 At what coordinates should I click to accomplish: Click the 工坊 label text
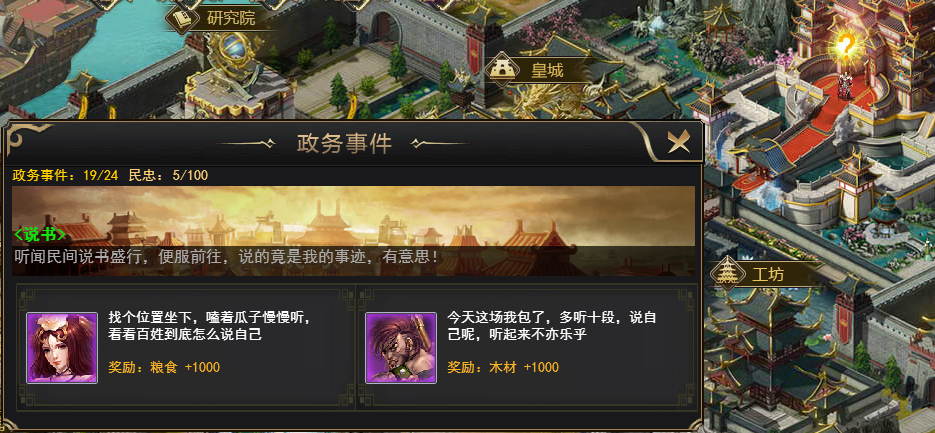click(x=768, y=274)
